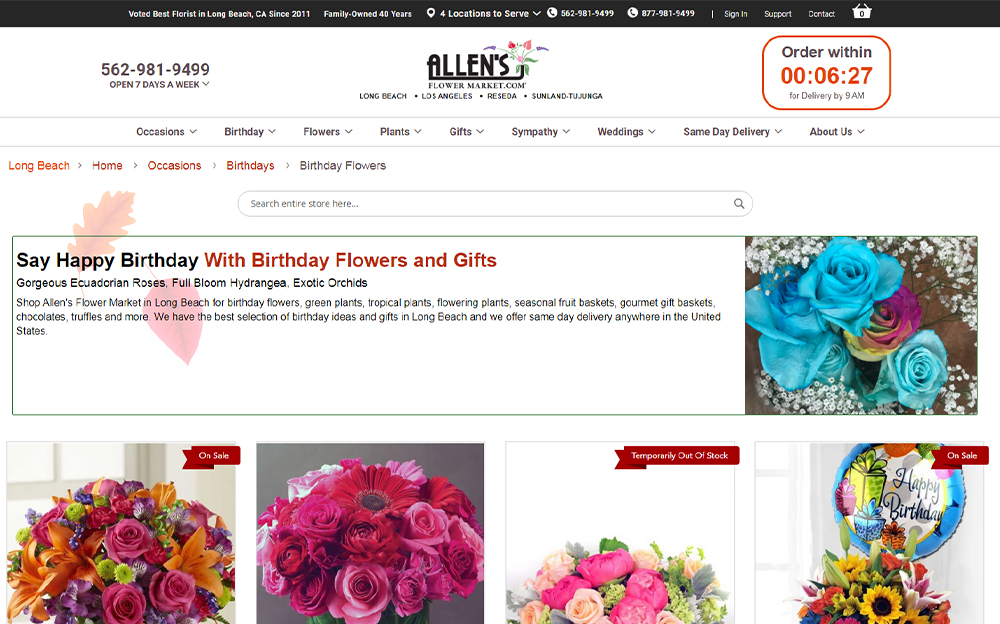
Task: Go to Home breadcrumb
Action: pos(107,165)
